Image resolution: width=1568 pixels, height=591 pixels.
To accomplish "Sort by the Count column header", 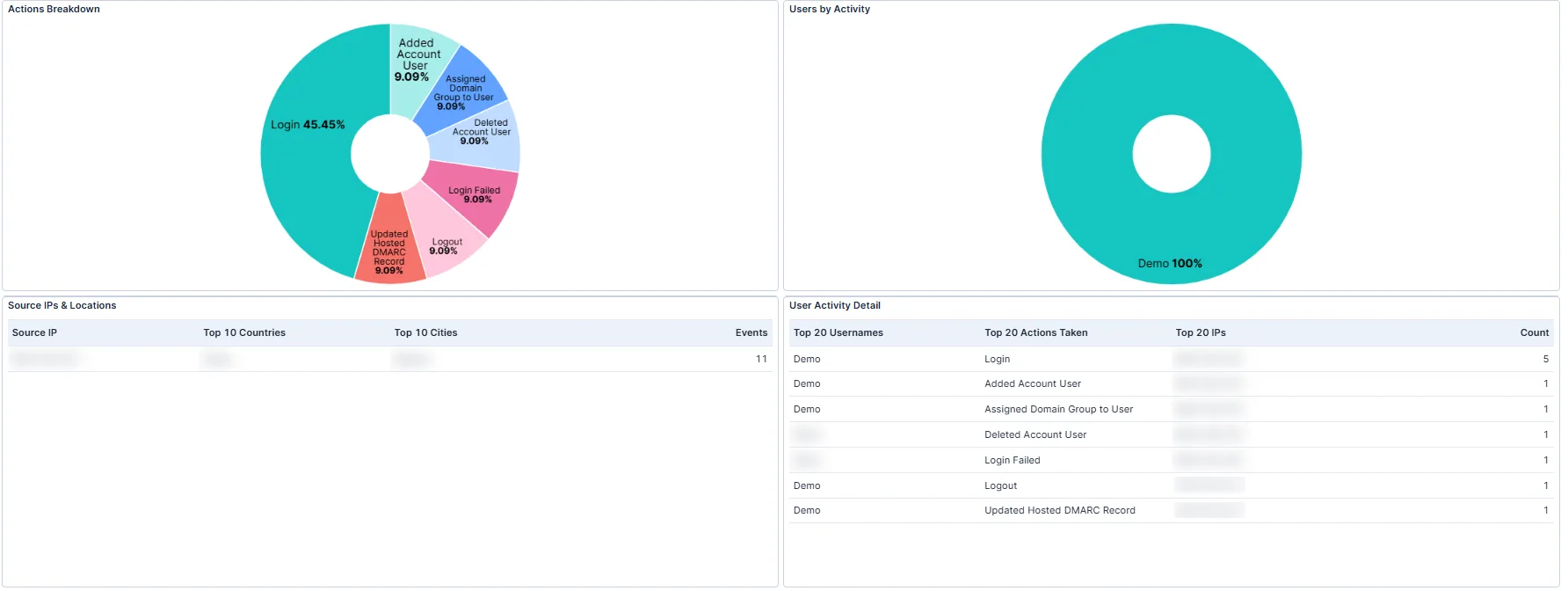I will [1535, 332].
